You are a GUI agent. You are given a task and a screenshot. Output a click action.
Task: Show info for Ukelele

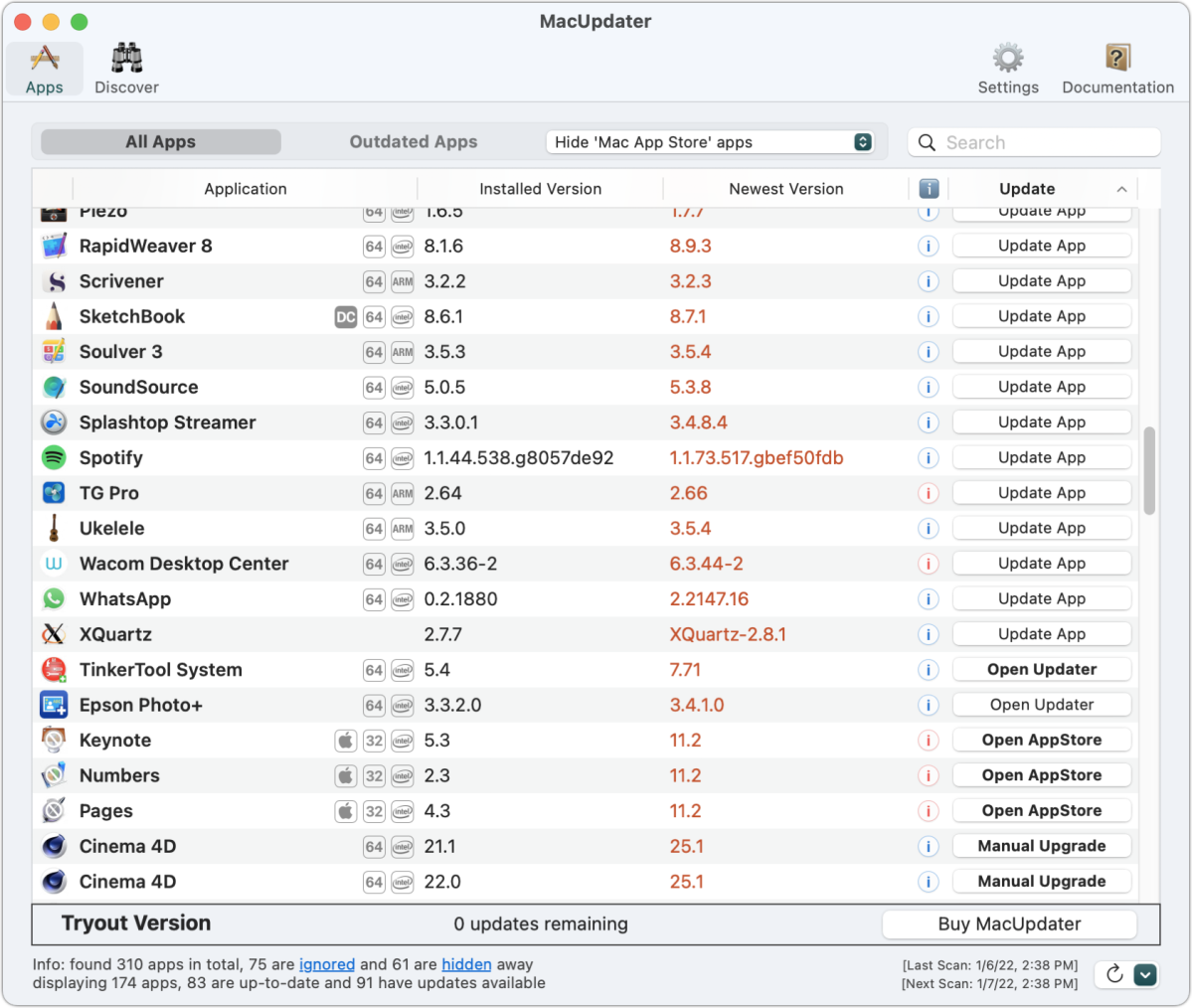tap(929, 528)
